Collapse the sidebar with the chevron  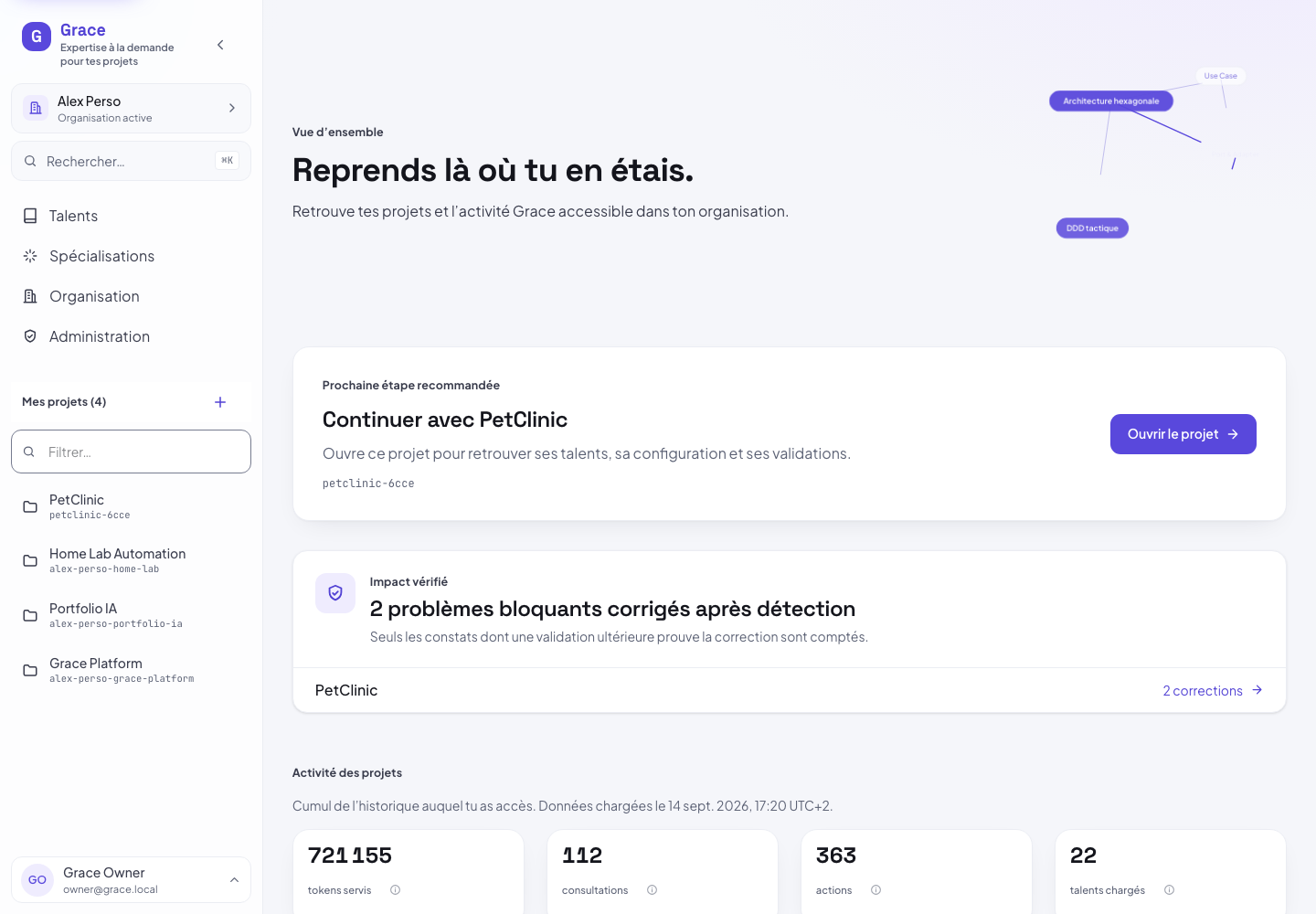220,45
